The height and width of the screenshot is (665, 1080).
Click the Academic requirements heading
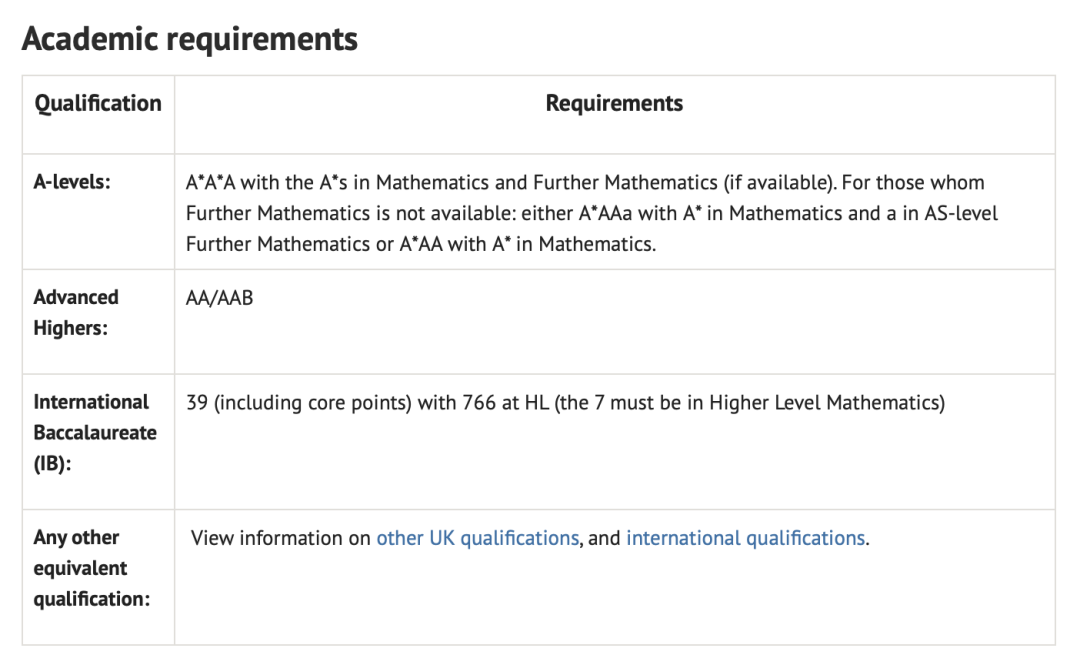point(189,39)
